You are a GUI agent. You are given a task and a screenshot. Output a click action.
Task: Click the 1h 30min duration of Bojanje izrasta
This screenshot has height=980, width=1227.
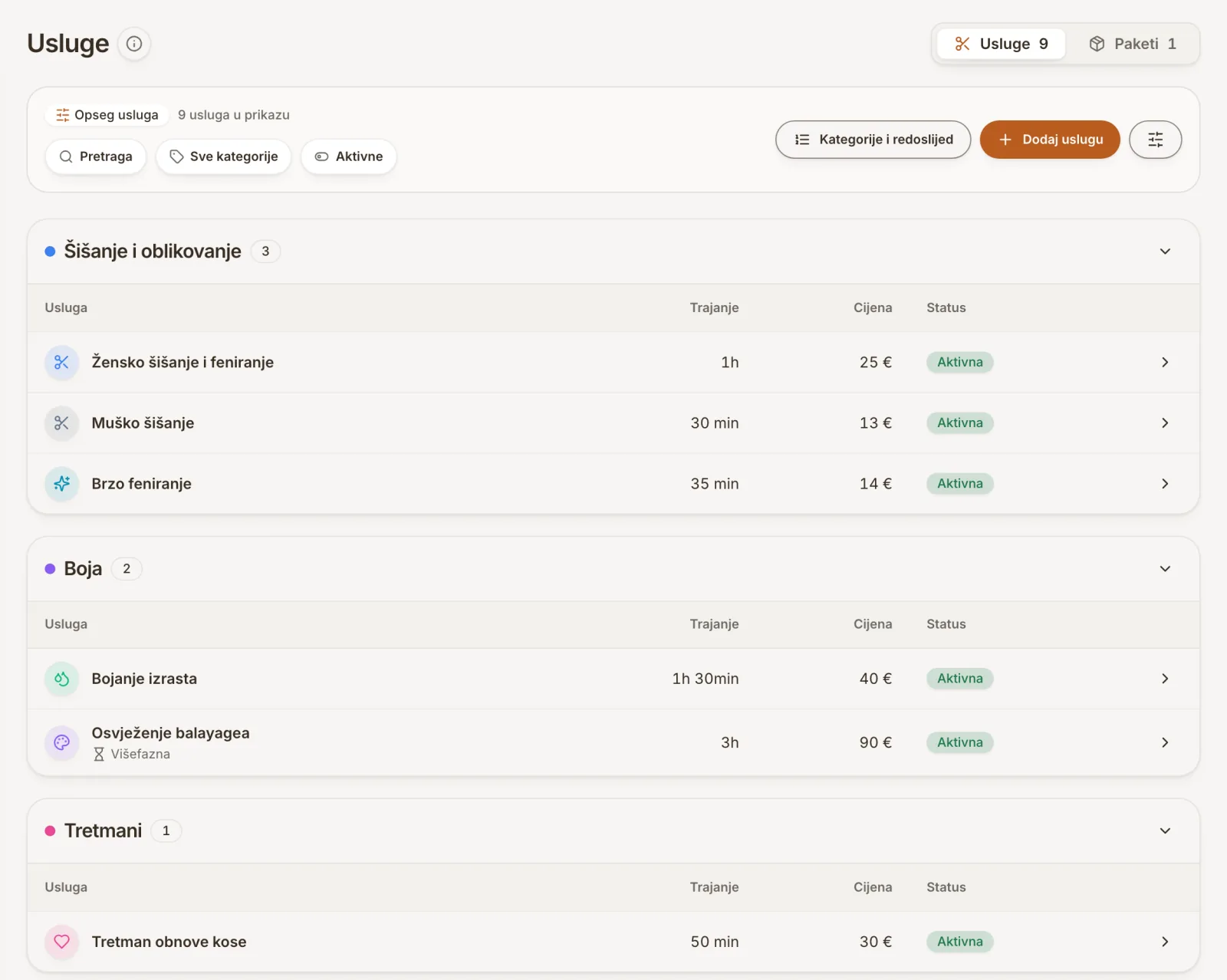point(706,679)
